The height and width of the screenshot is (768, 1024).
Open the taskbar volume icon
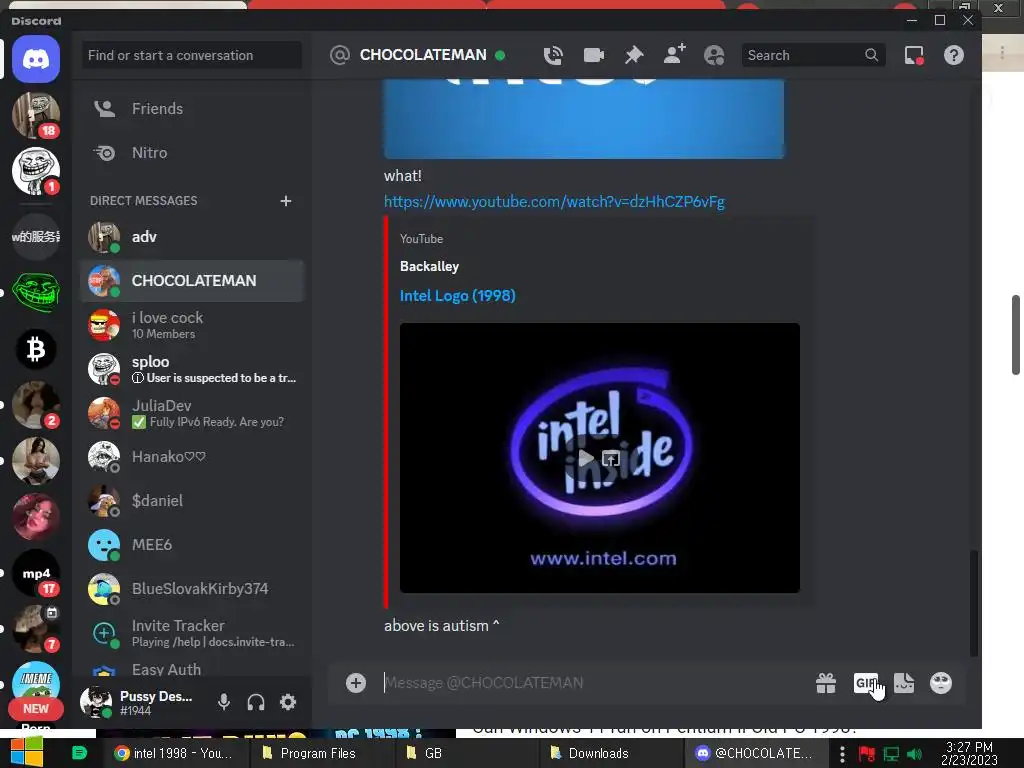pyautogui.click(x=915, y=754)
